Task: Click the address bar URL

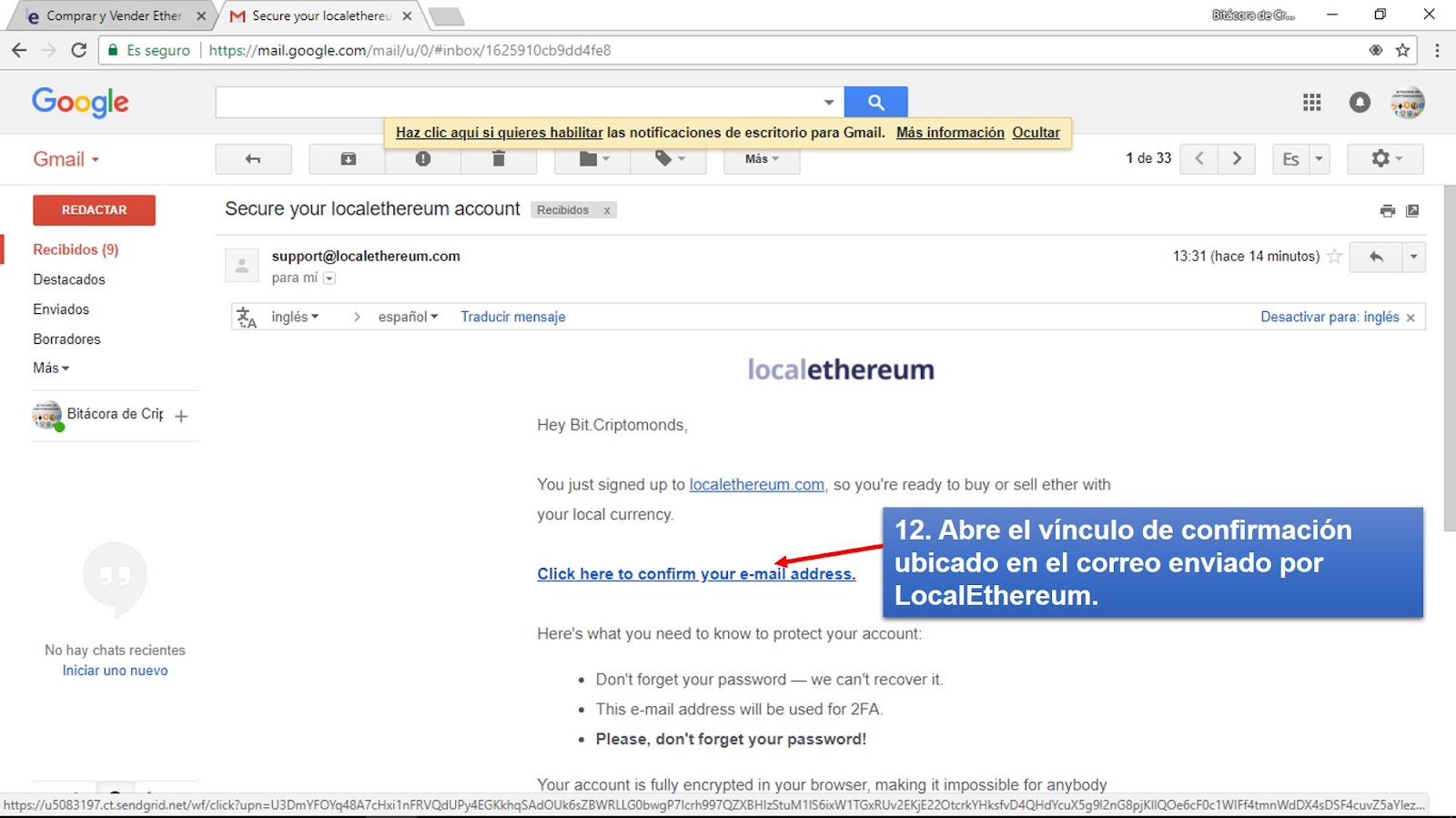Action: [409, 50]
